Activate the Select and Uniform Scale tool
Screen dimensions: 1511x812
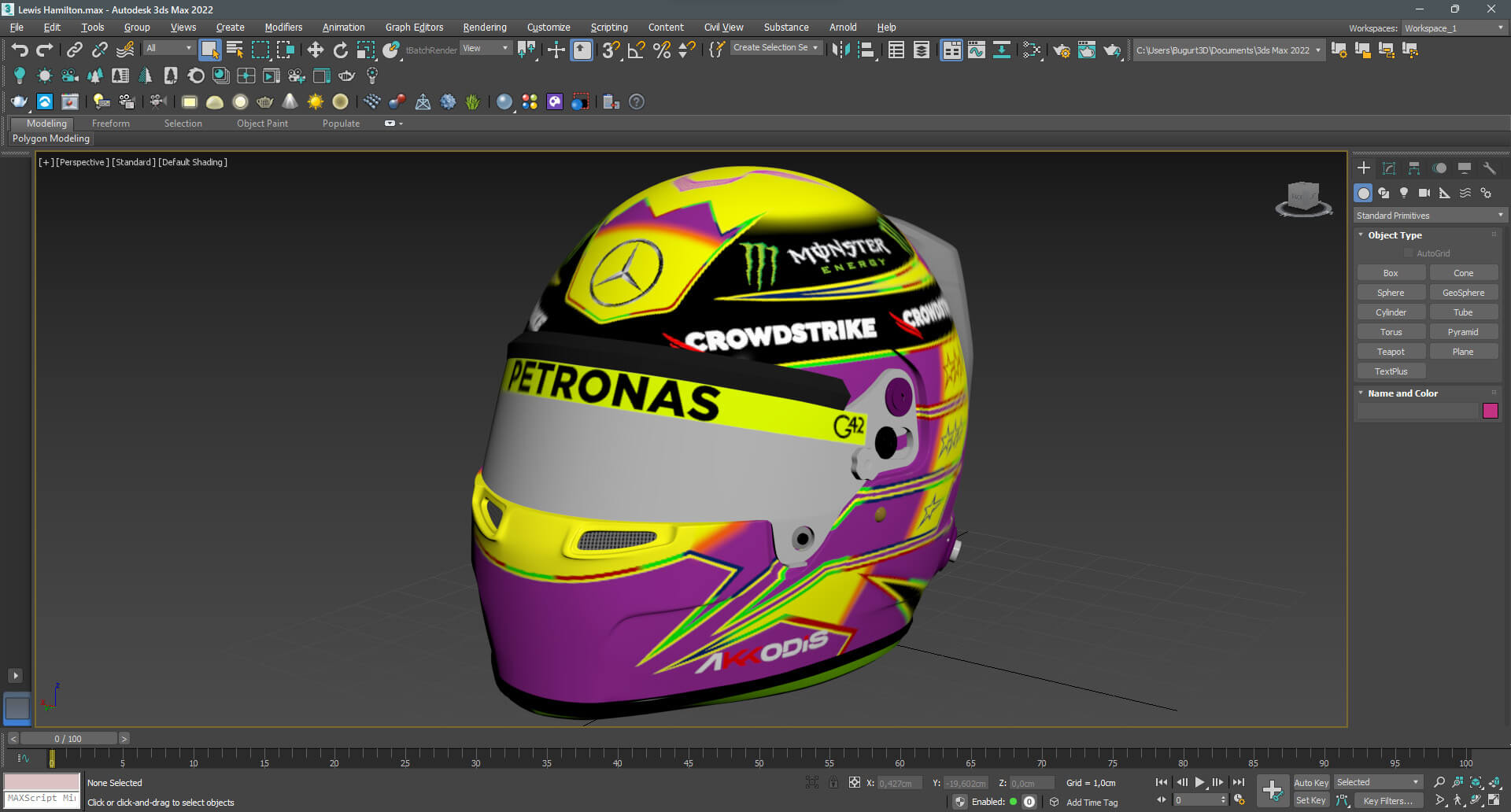(366, 50)
